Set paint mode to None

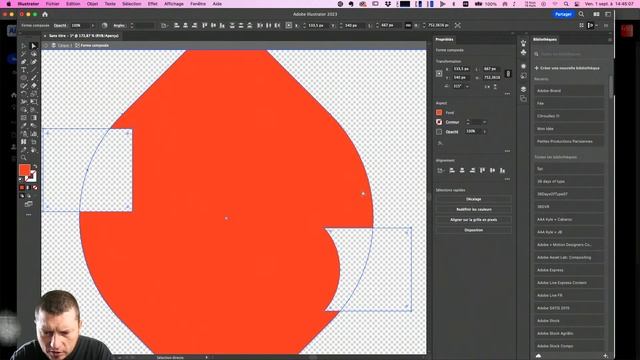click(35, 187)
